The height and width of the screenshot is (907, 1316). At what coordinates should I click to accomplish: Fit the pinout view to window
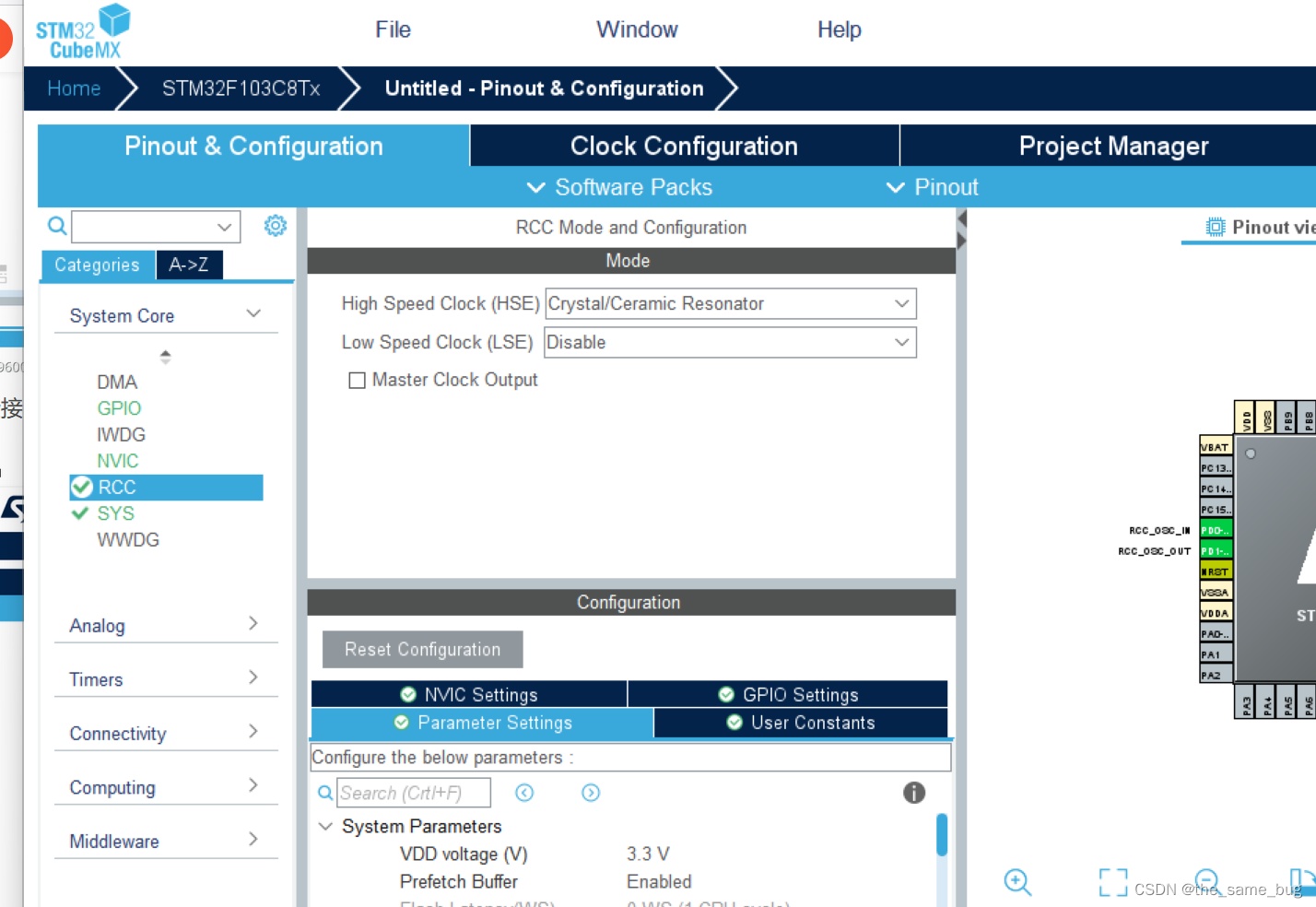[x=1112, y=882]
